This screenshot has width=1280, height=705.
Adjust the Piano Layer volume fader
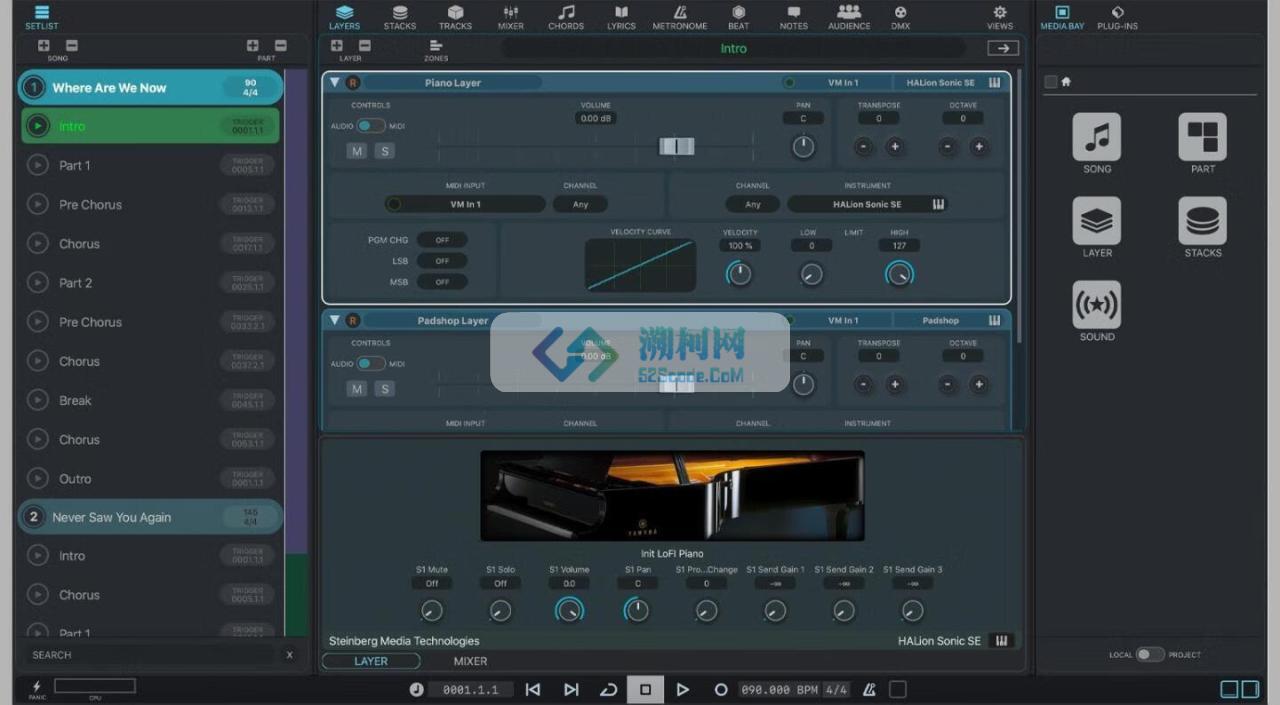click(677, 147)
